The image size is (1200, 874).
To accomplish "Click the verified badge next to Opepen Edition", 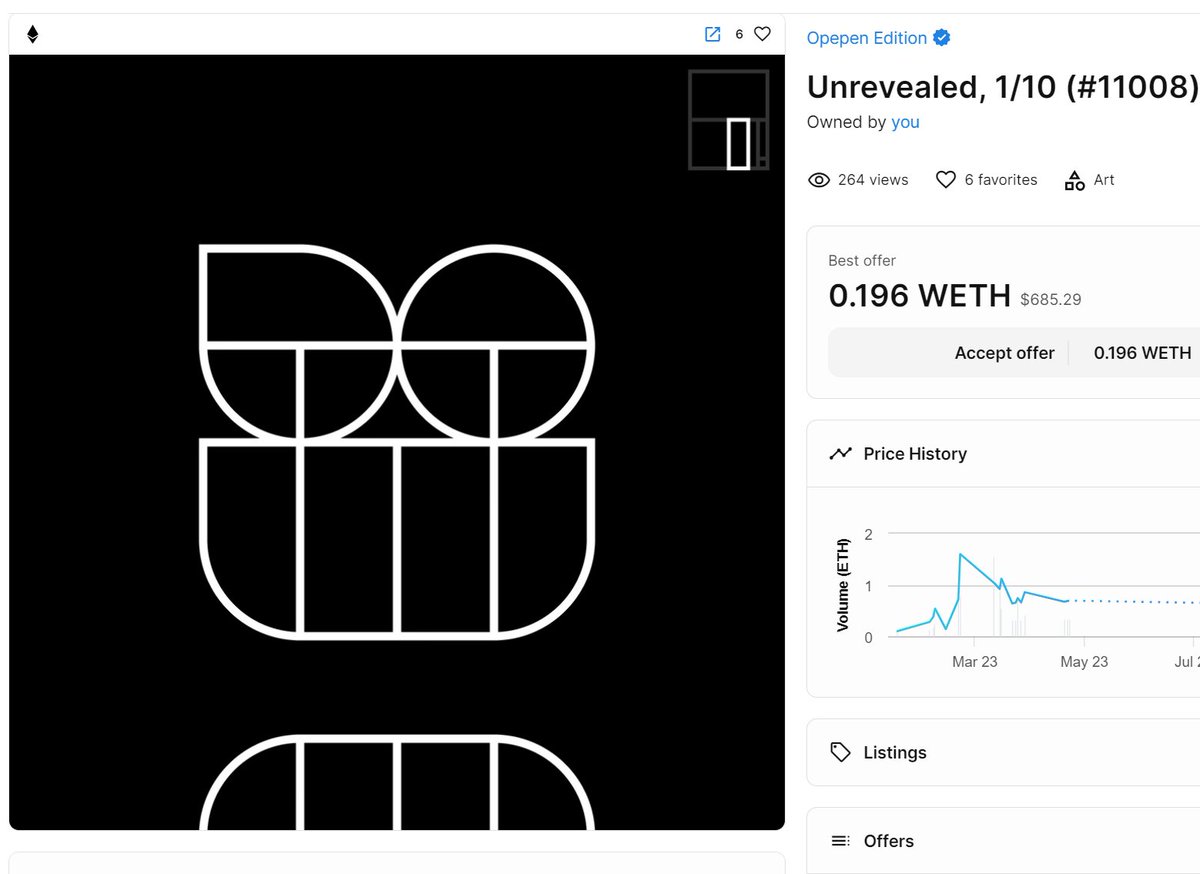I will (x=942, y=38).
